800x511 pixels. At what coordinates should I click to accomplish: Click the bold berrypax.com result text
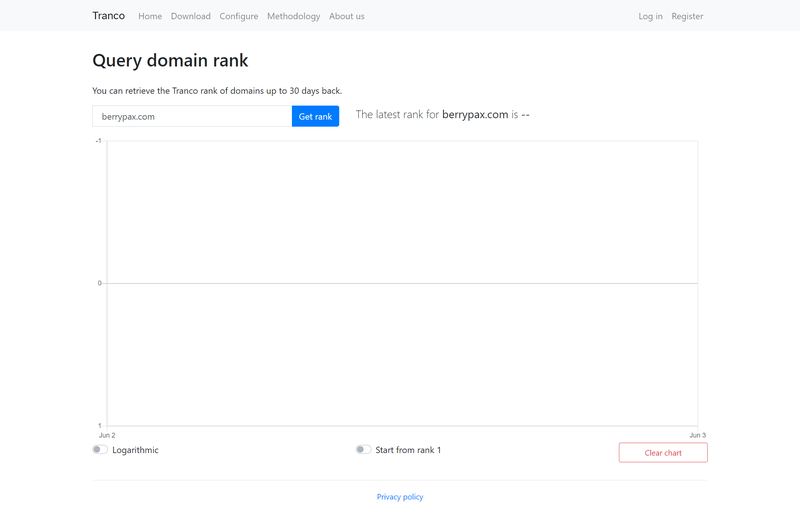(x=475, y=115)
